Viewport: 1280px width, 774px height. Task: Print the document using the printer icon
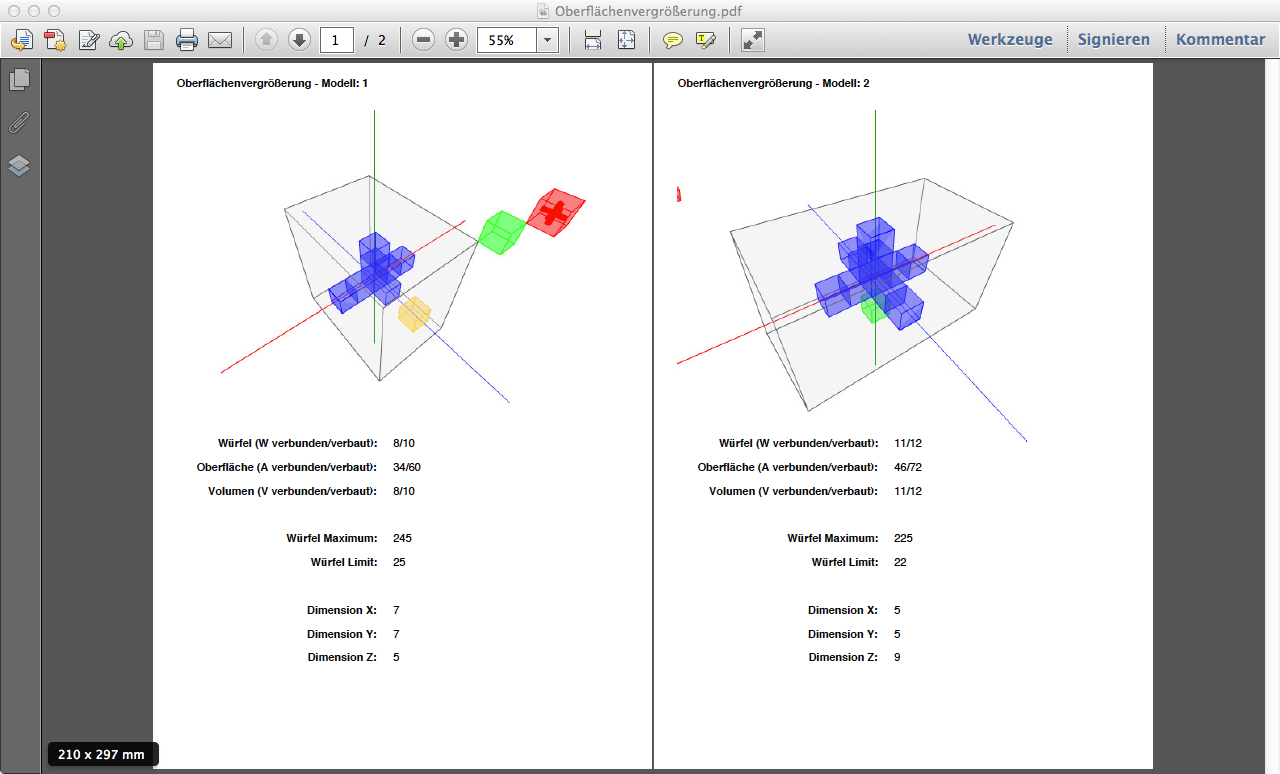(x=187, y=40)
